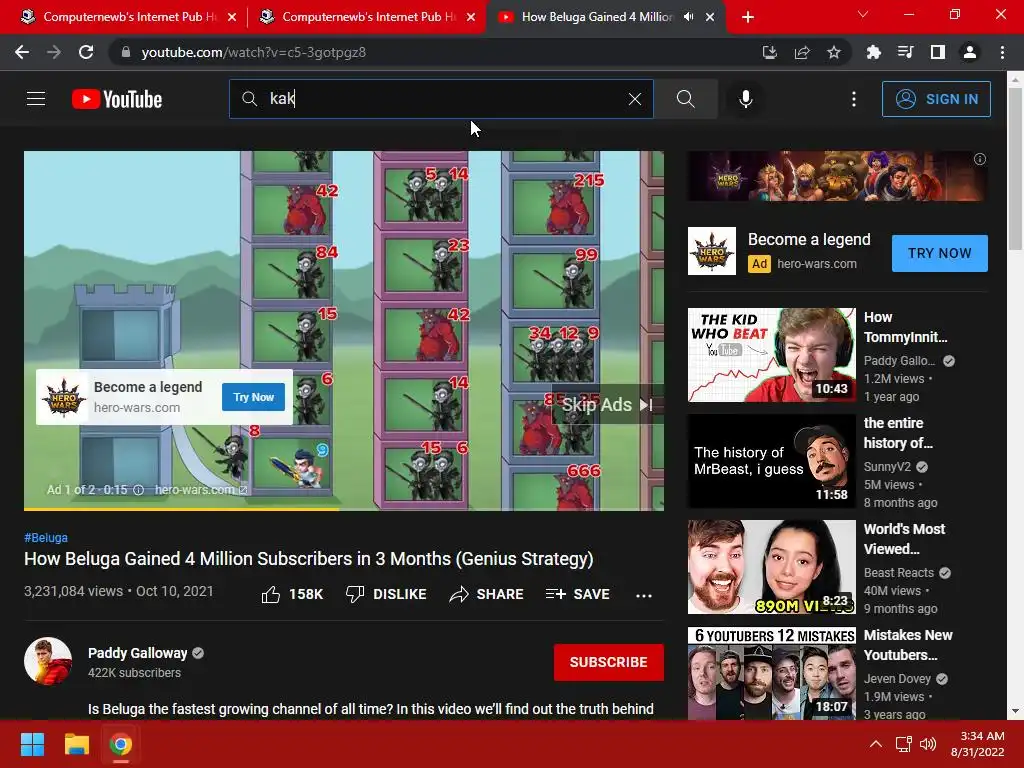Image resolution: width=1024 pixels, height=768 pixels.
Task: Open network icon in system tray
Action: (x=904, y=744)
